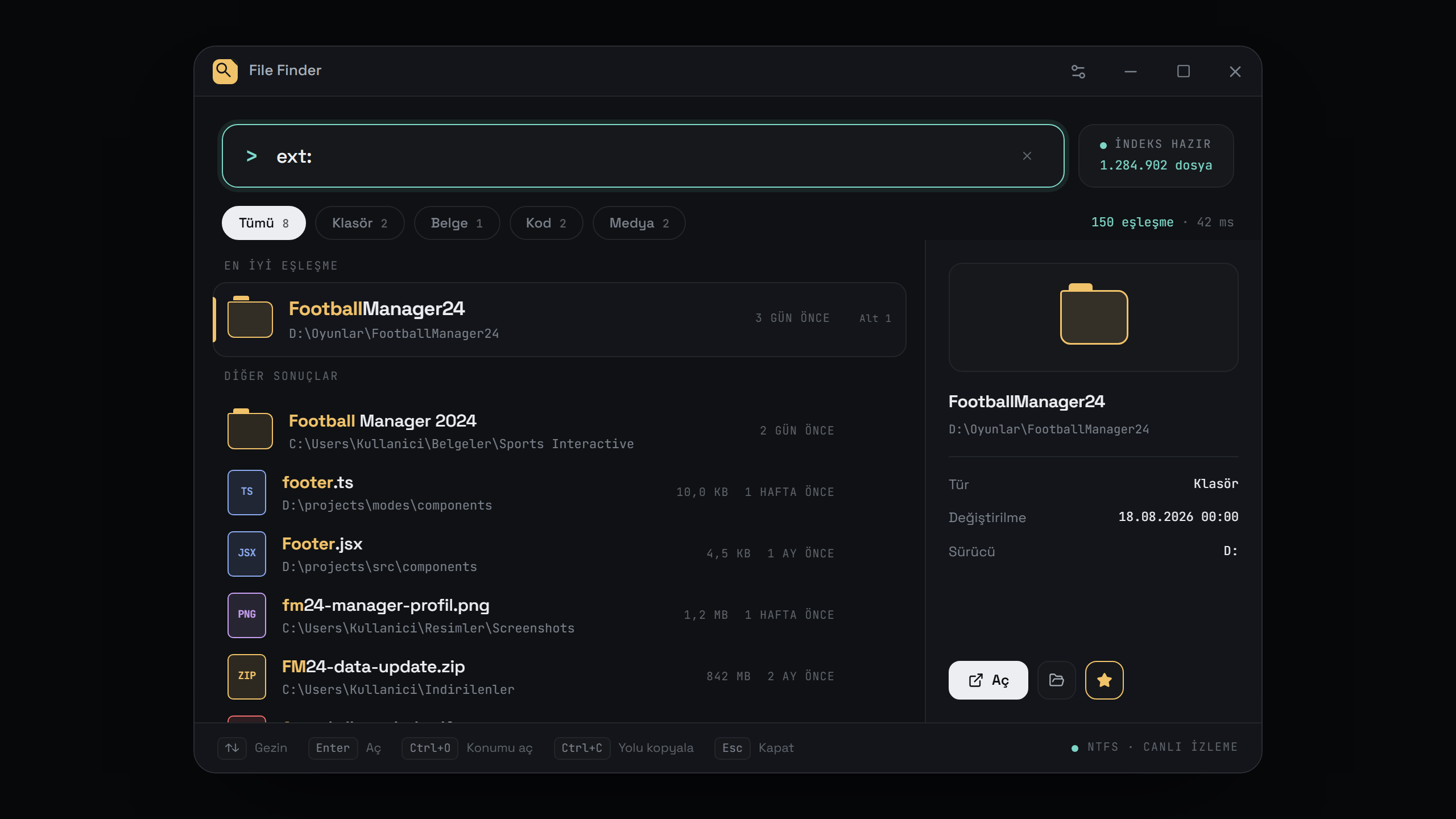Click the TS file icon for footer.ts
The width and height of the screenshot is (1456, 819).
tap(247, 492)
